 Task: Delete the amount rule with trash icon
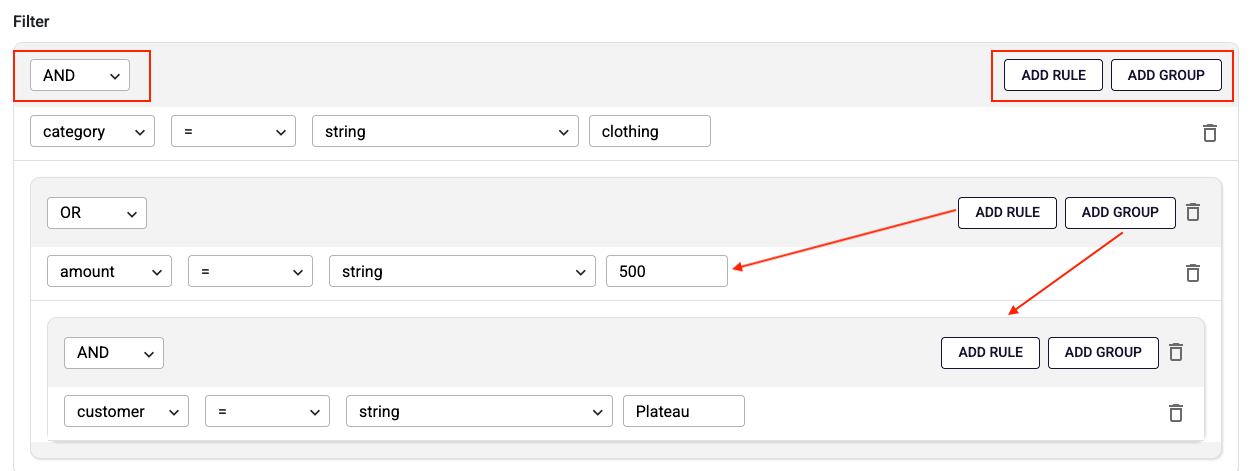1192,272
